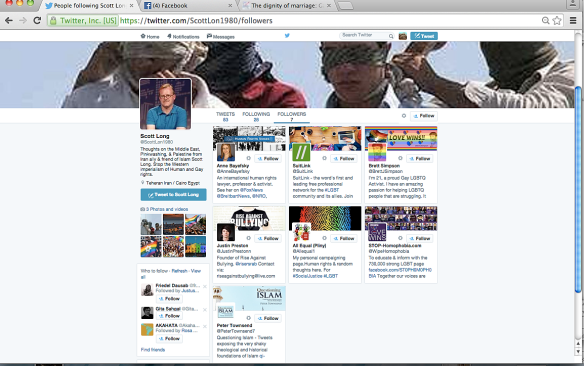Click the browser address bar URL
Viewport: 584px width, 366px height.
point(196,20)
